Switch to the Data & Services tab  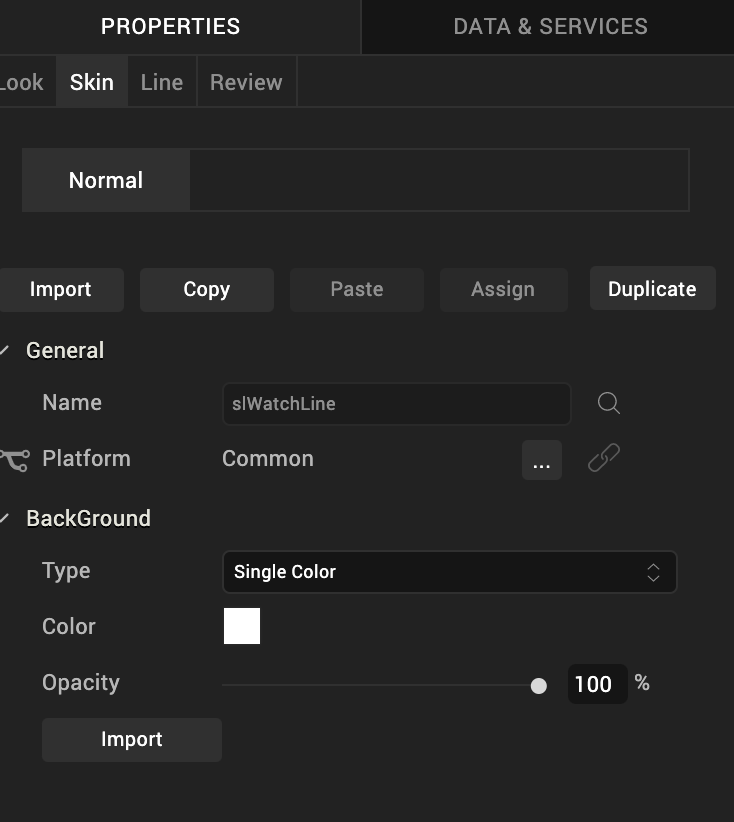tap(550, 27)
